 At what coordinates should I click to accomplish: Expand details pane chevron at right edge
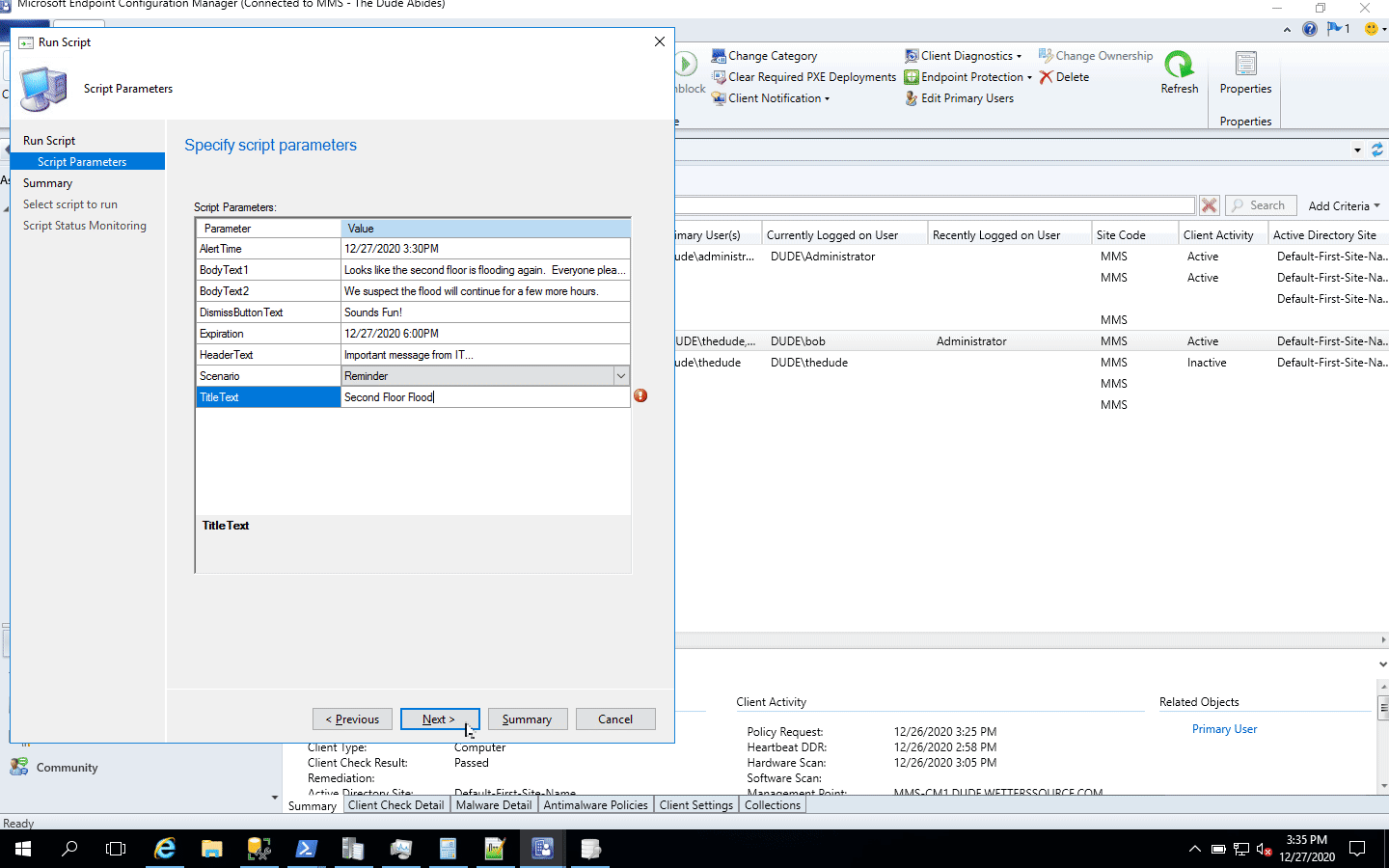(1382, 665)
